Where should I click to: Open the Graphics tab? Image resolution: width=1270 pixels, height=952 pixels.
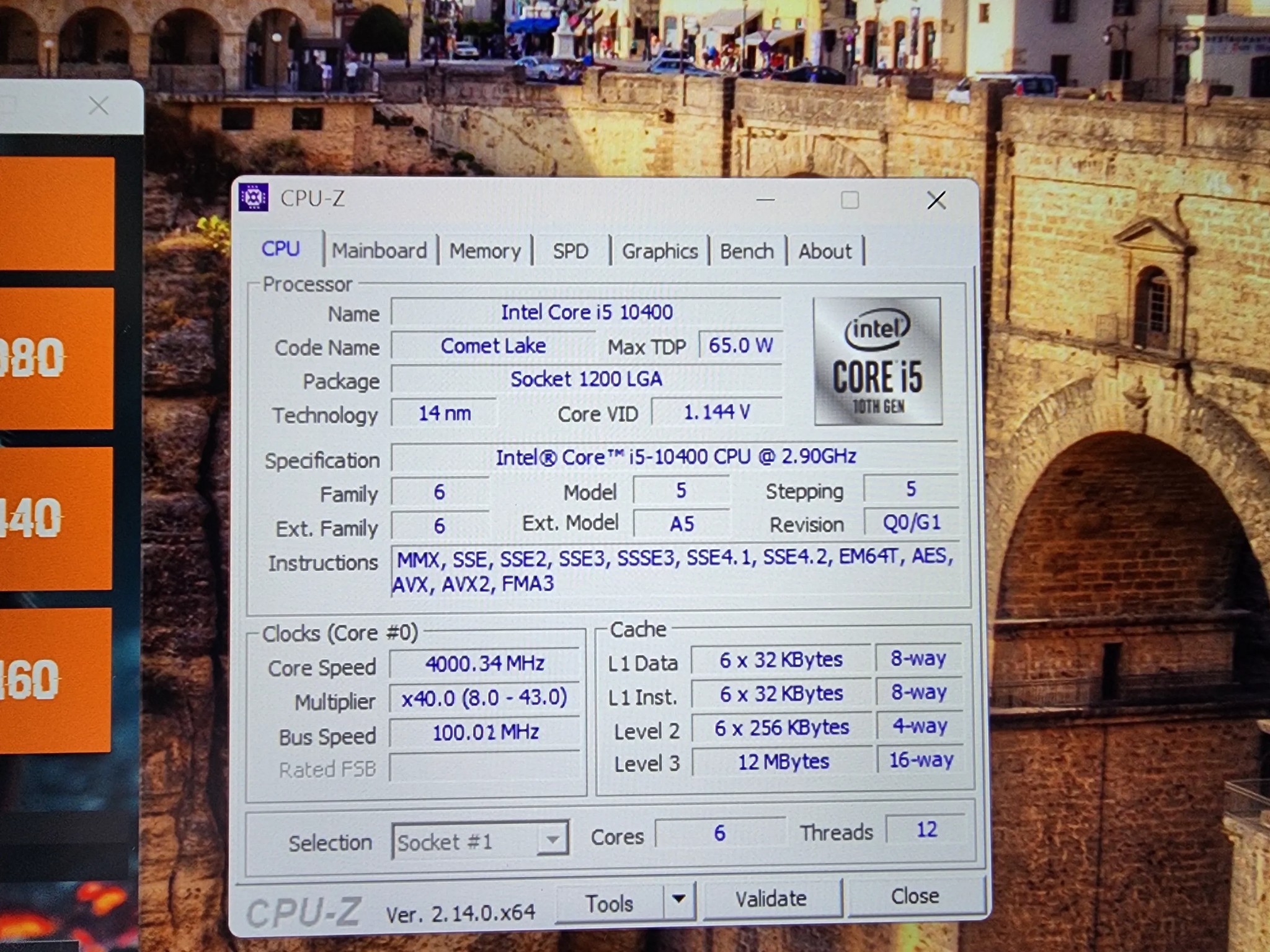[660, 251]
